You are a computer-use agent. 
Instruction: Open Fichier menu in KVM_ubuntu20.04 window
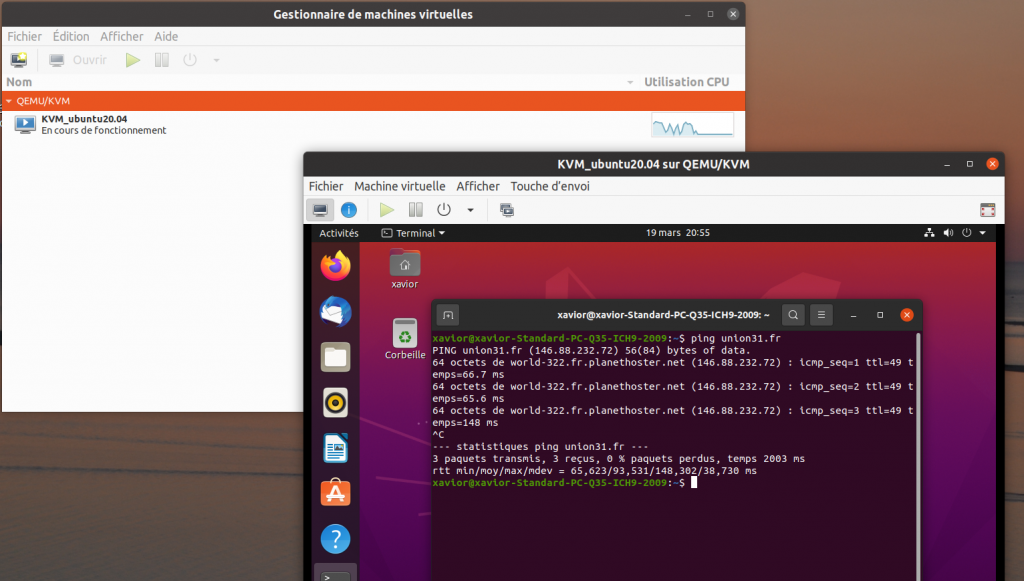pos(325,186)
